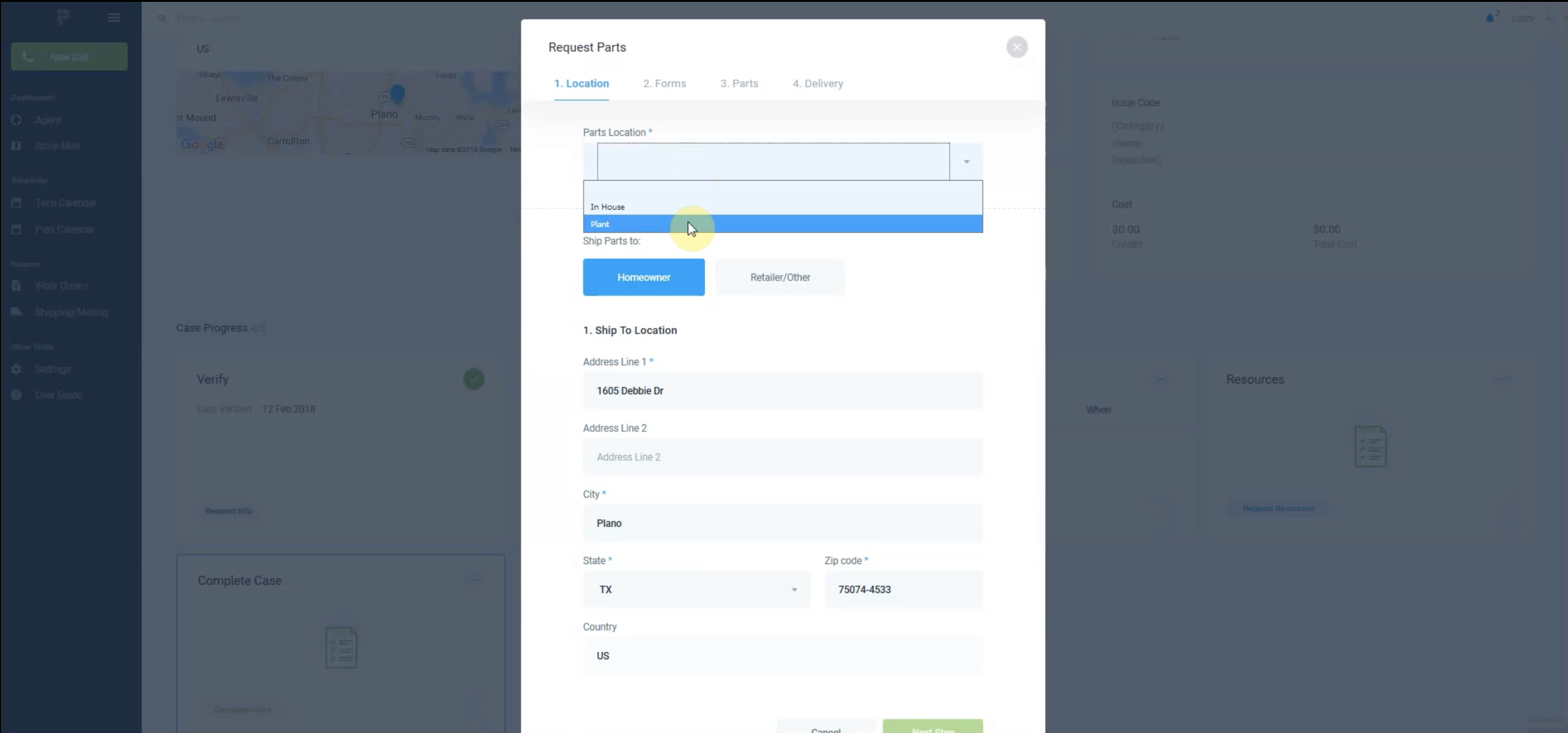1568x733 pixels.
Task: Open the State dropdown showing TX
Action: 696,589
